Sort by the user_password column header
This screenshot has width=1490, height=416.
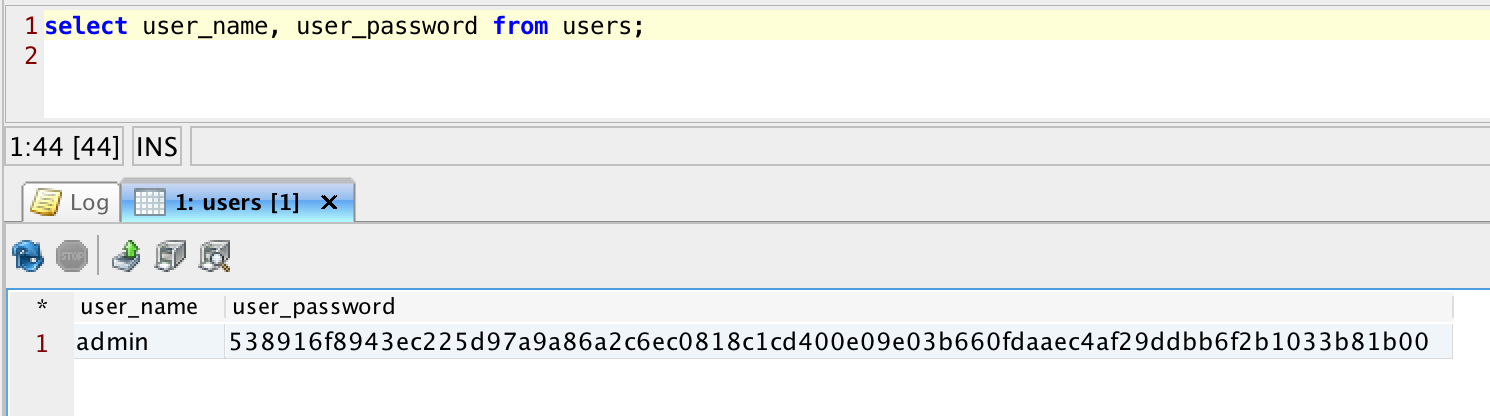(x=312, y=307)
